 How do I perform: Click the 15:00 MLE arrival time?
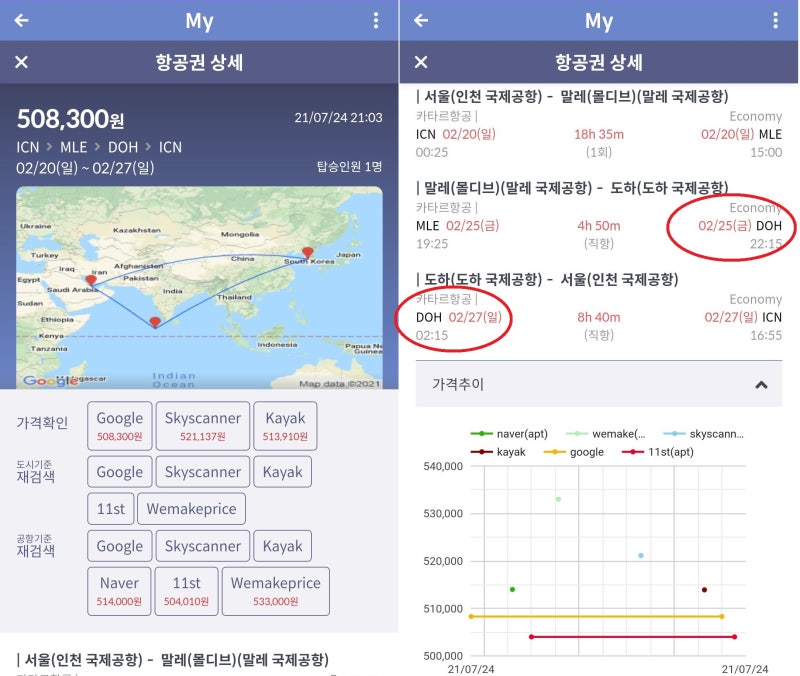(x=766, y=152)
